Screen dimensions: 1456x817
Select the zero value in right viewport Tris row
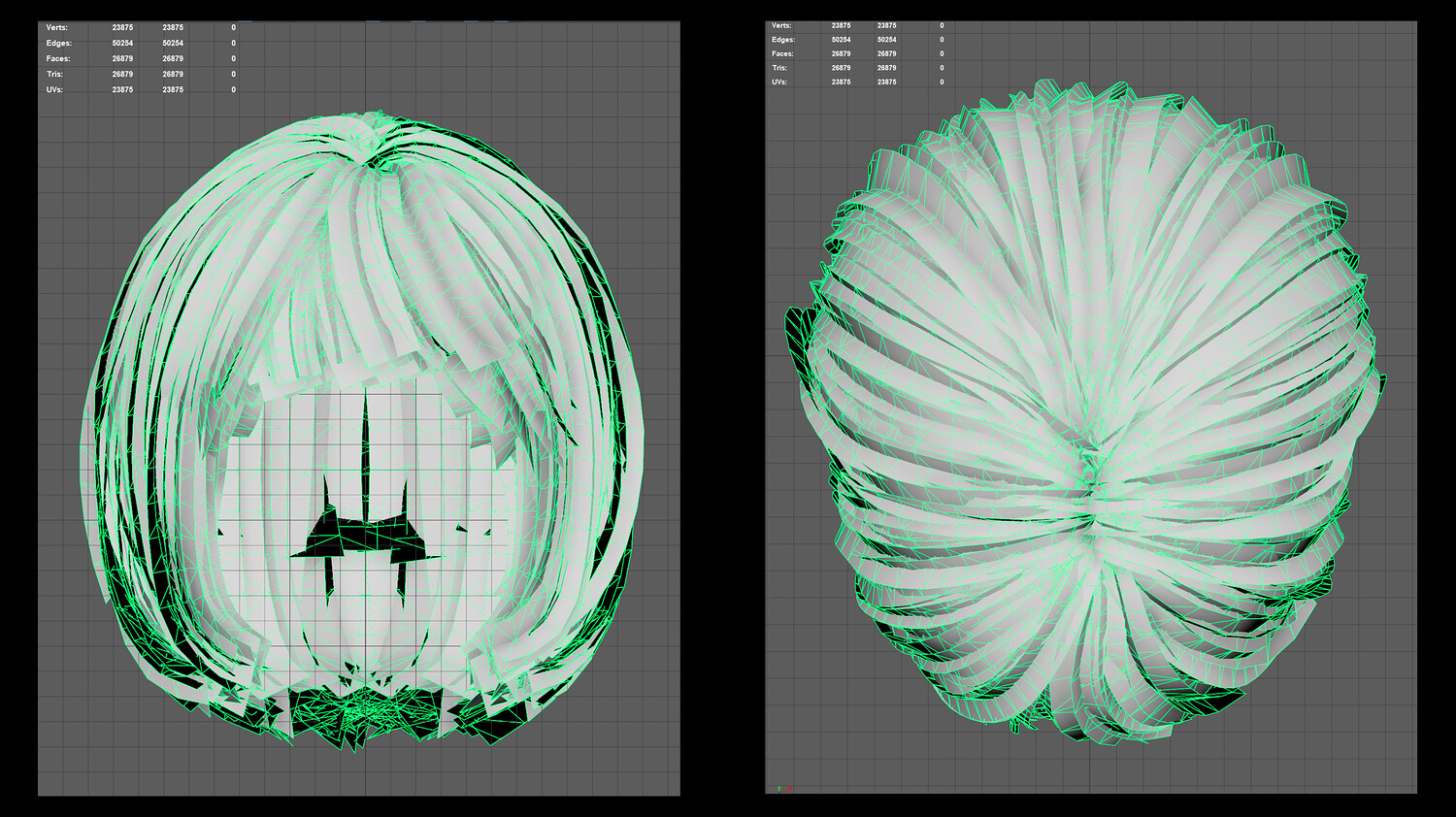[x=942, y=68]
